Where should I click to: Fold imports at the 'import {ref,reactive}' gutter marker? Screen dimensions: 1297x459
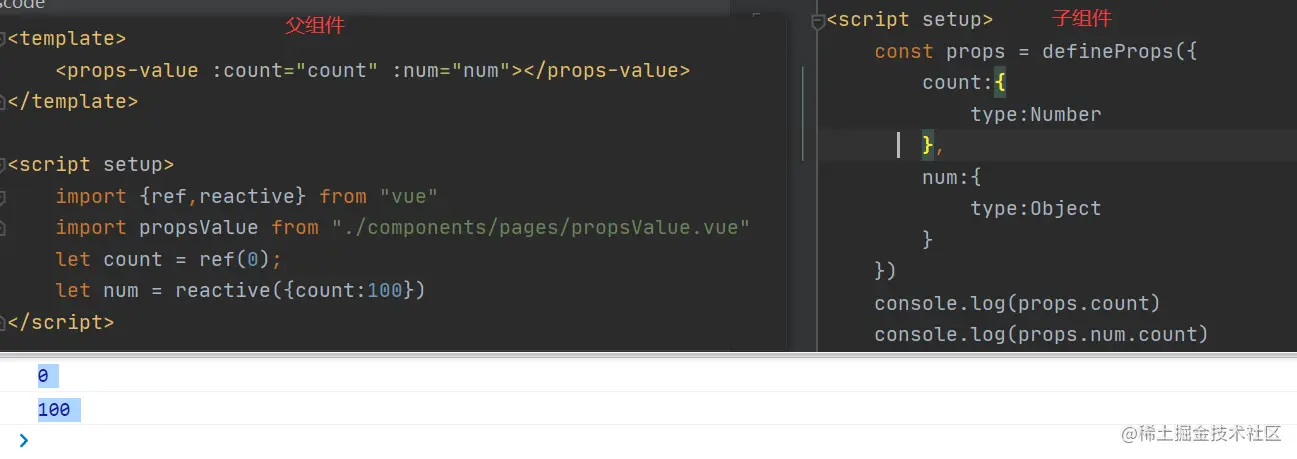[3, 196]
